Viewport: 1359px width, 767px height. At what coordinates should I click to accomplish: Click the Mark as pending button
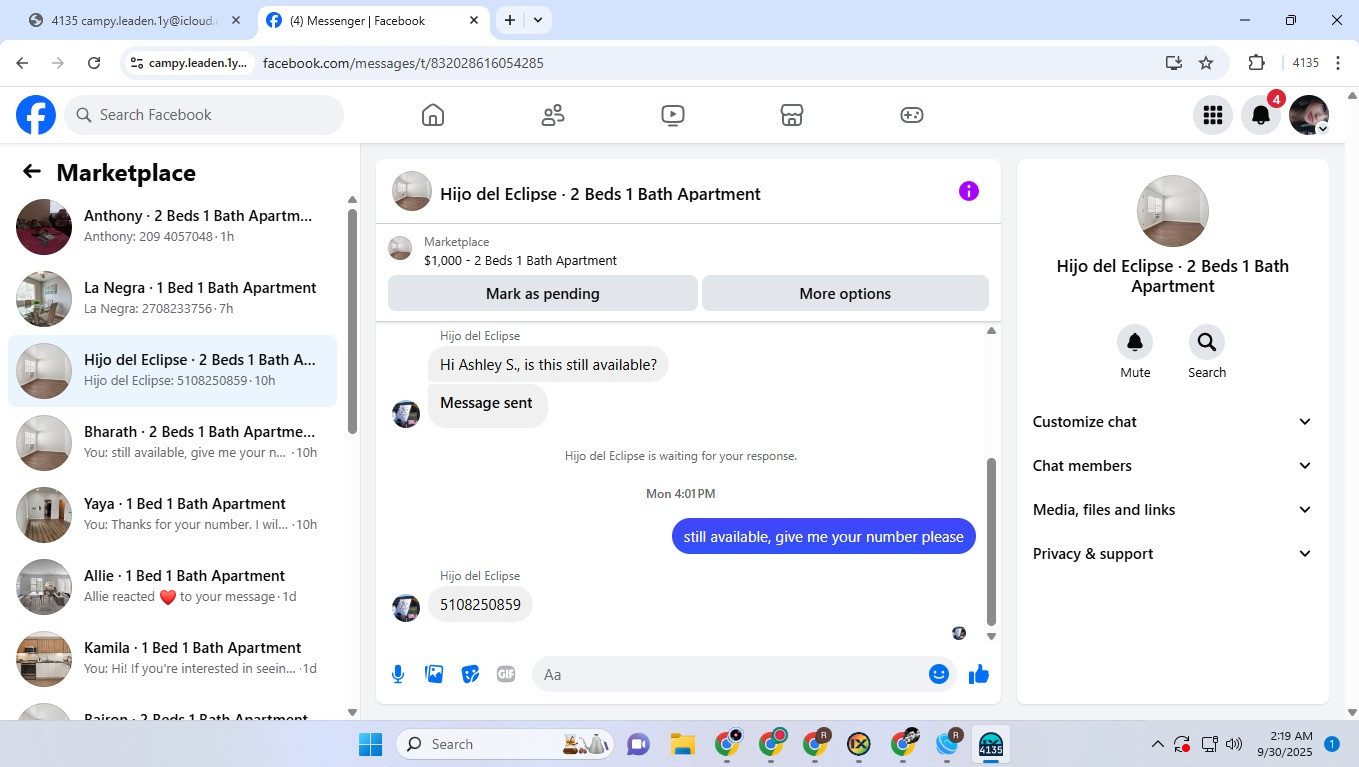543,294
